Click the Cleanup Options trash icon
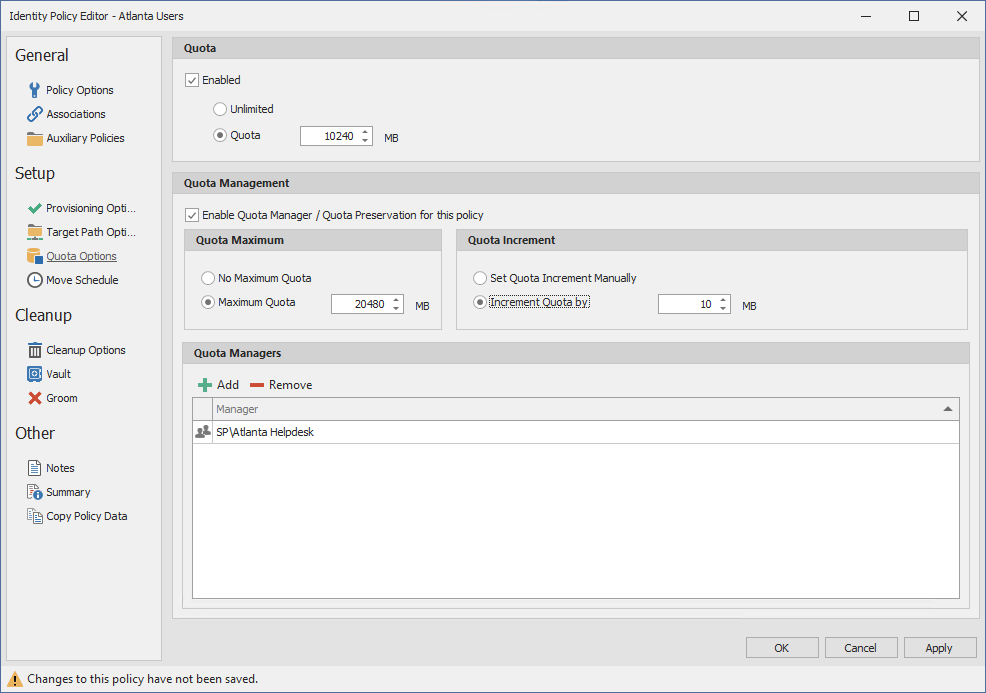 (34, 350)
